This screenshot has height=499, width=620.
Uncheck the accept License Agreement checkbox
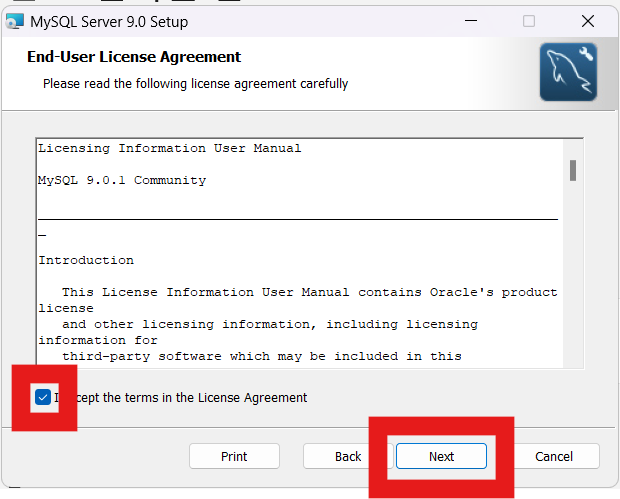[x=43, y=397]
